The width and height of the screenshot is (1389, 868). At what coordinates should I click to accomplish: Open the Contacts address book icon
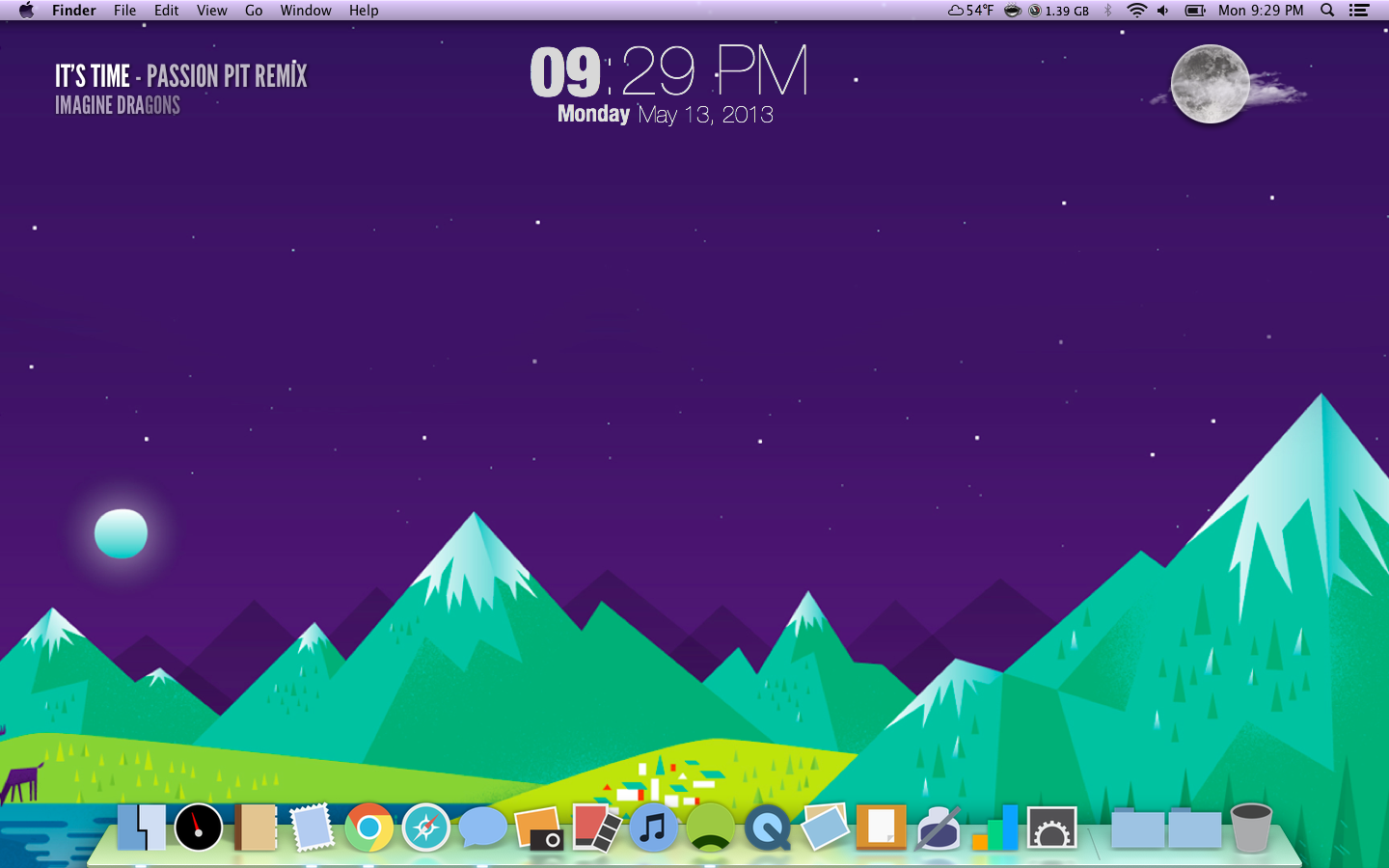256,827
